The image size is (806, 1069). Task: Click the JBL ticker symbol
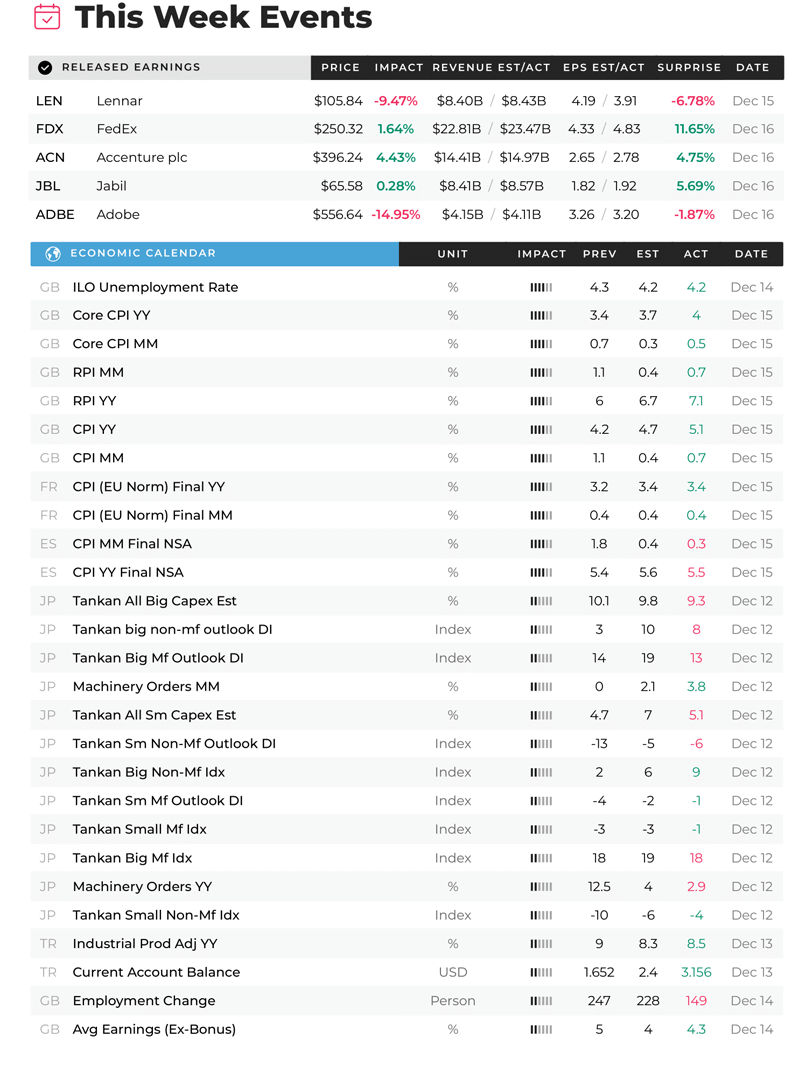[48, 186]
